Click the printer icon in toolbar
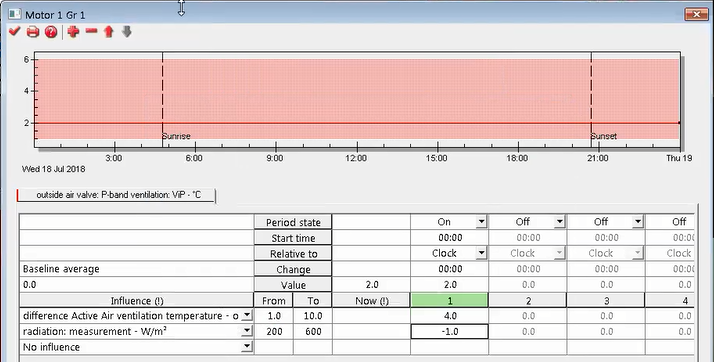The width and height of the screenshot is (714, 362). pos(33,32)
